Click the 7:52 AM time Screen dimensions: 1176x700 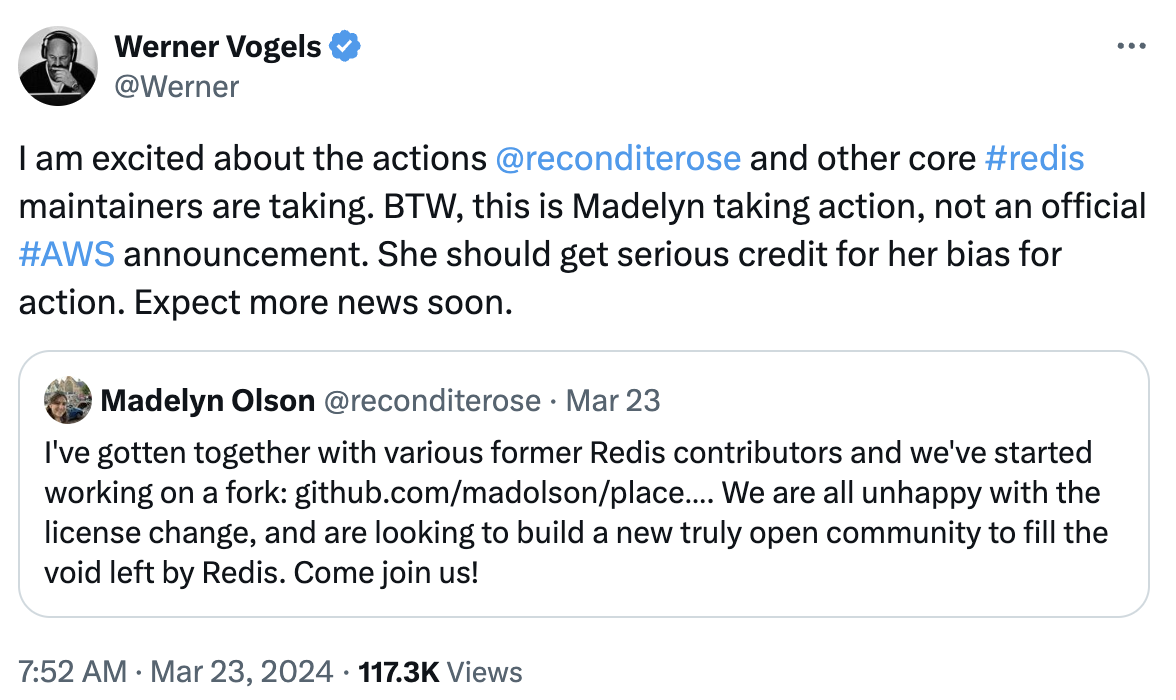click(73, 672)
